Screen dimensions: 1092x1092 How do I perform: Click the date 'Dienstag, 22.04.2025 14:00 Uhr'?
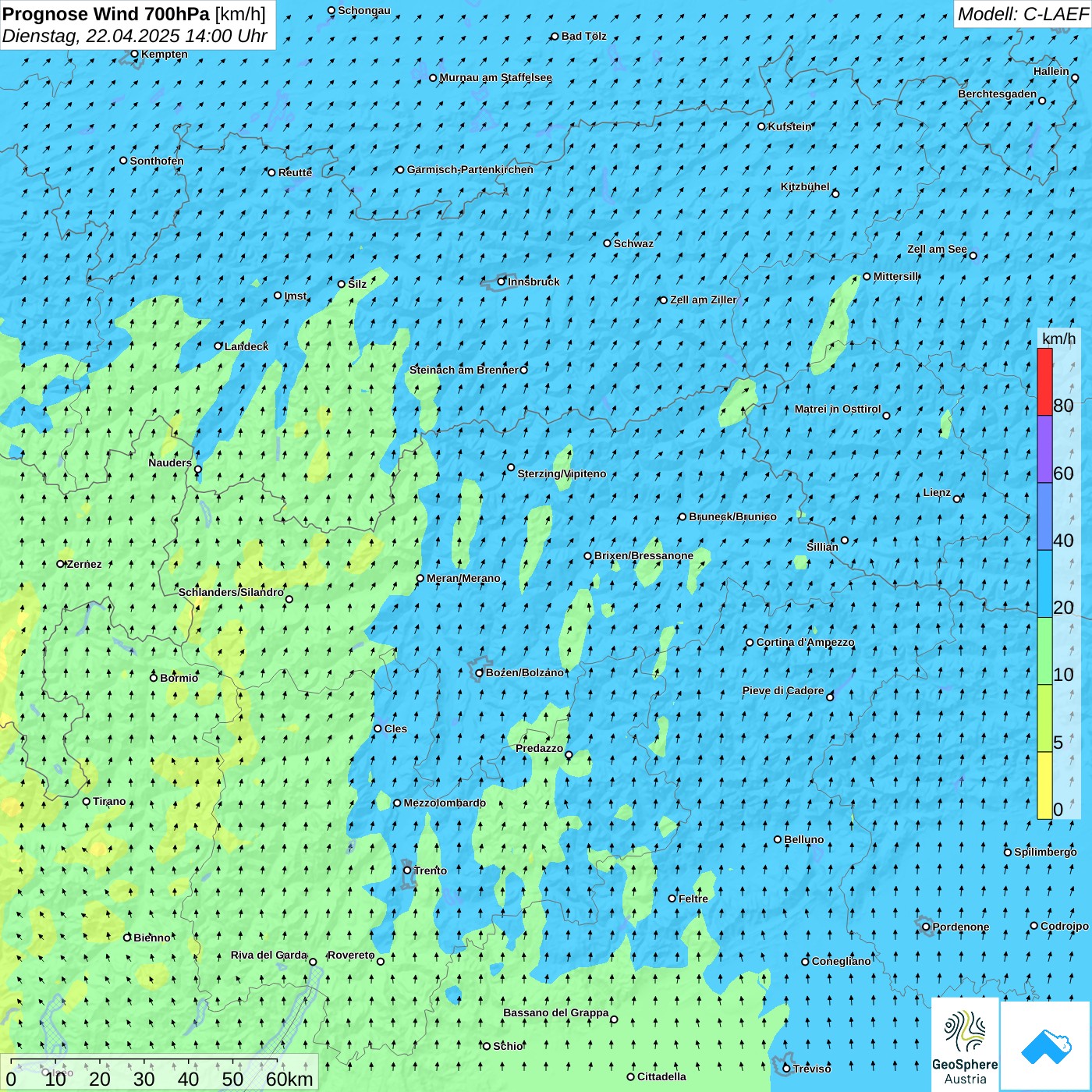[135, 36]
